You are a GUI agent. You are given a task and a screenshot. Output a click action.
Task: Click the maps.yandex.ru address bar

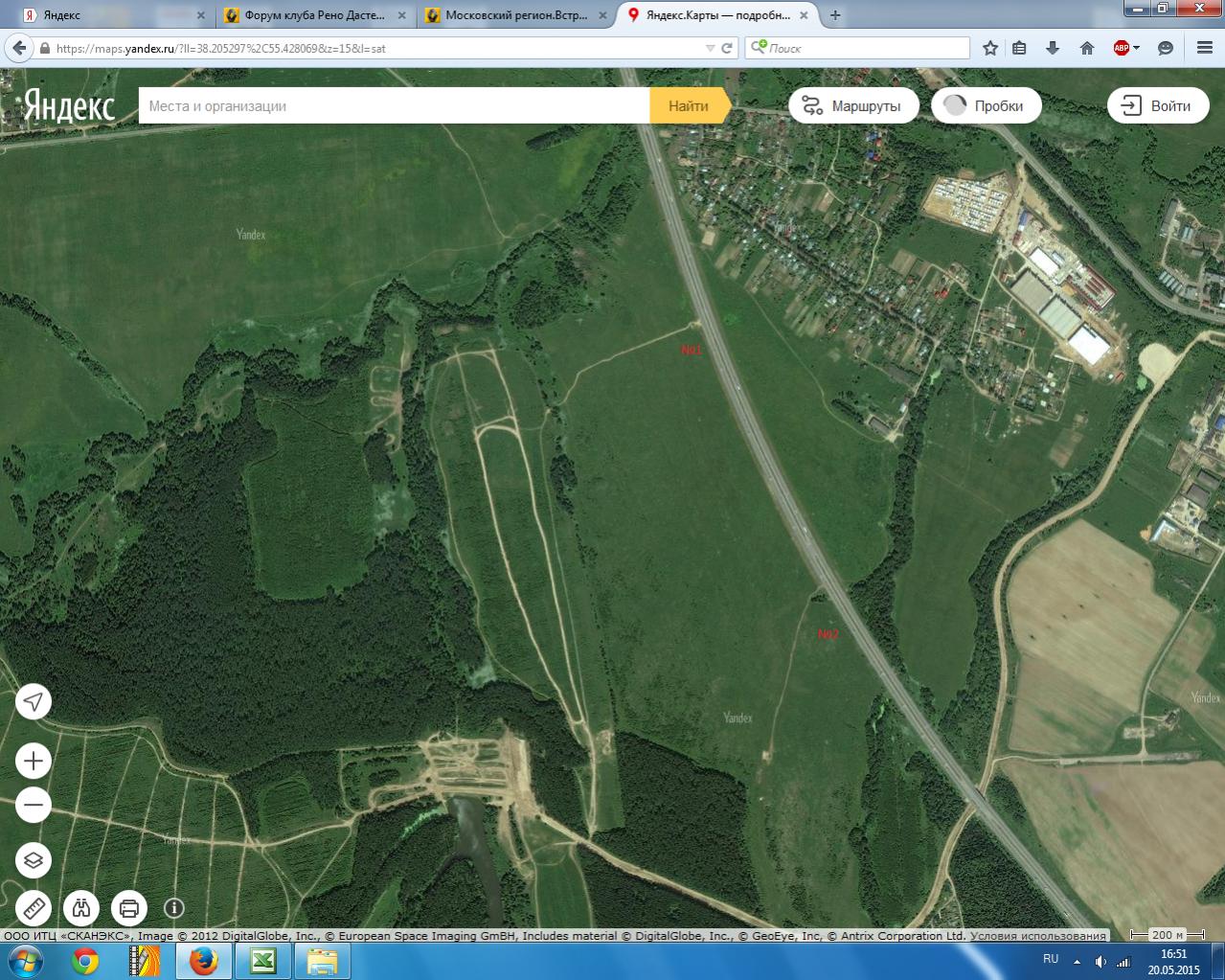pyautogui.click(x=378, y=48)
